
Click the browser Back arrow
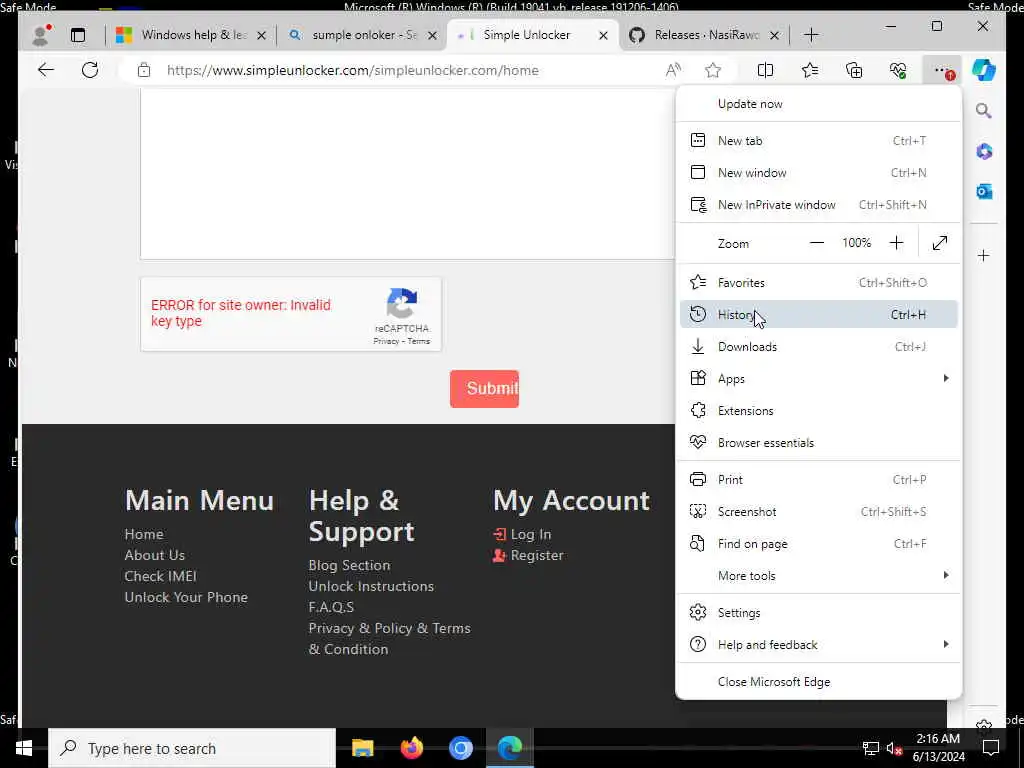pyautogui.click(x=46, y=70)
